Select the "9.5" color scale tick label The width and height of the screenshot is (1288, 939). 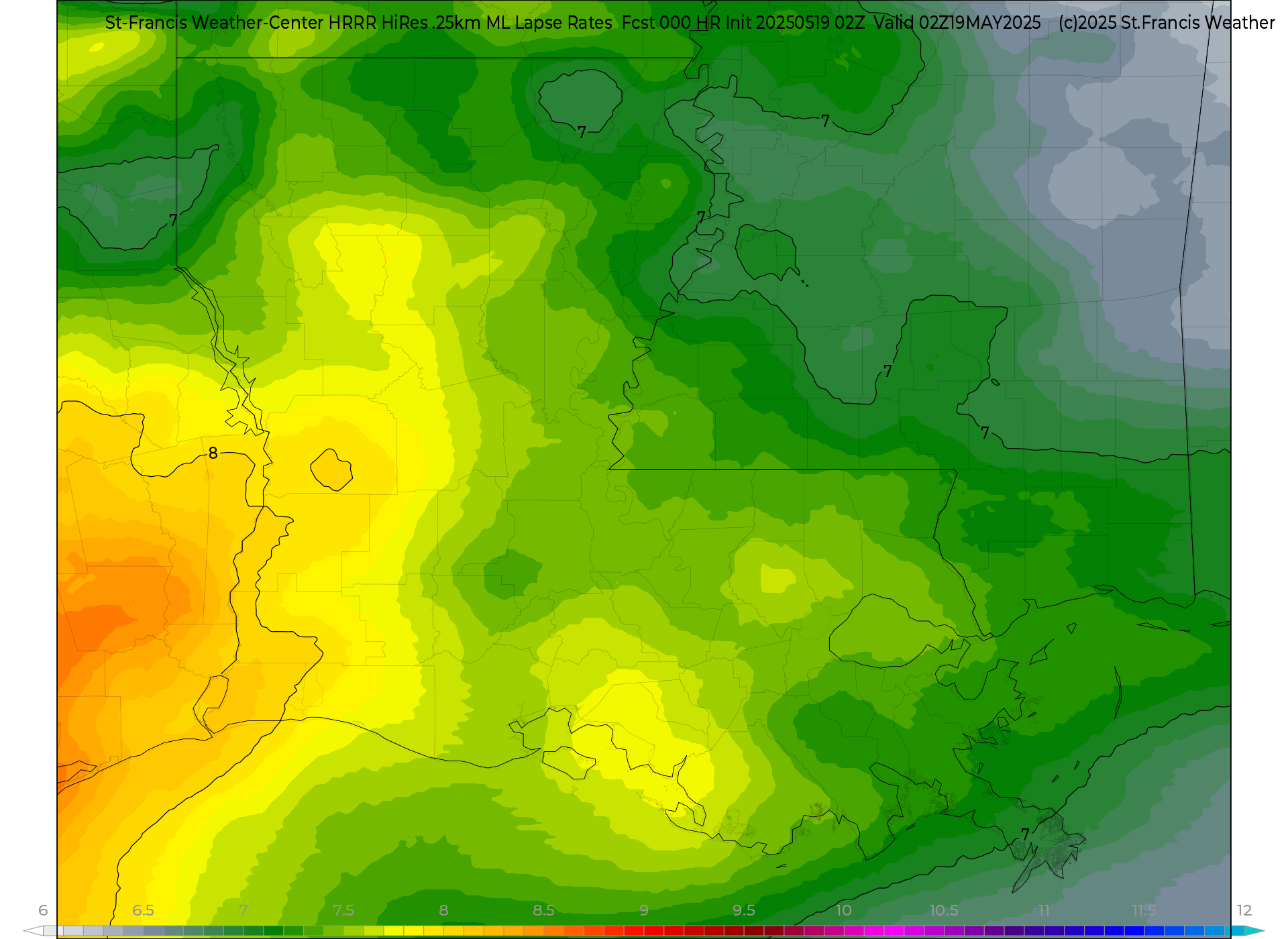743,910
